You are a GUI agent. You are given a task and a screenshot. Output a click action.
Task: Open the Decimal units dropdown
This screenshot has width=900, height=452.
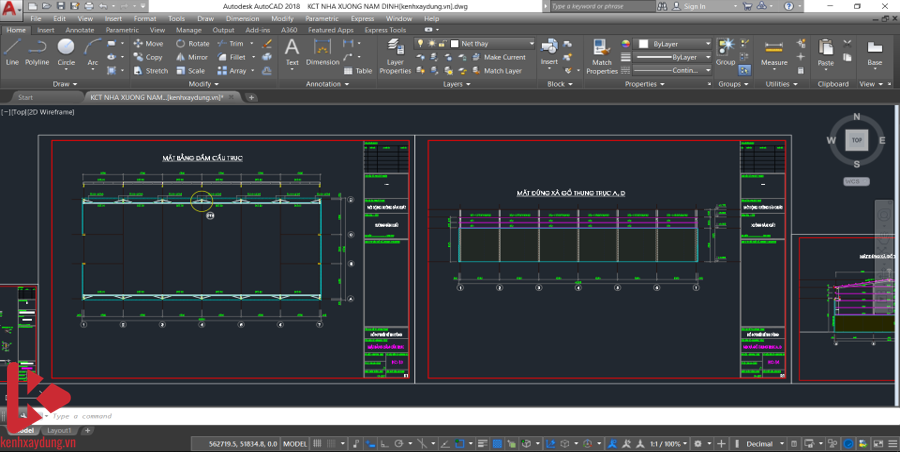tap(764, 443)
